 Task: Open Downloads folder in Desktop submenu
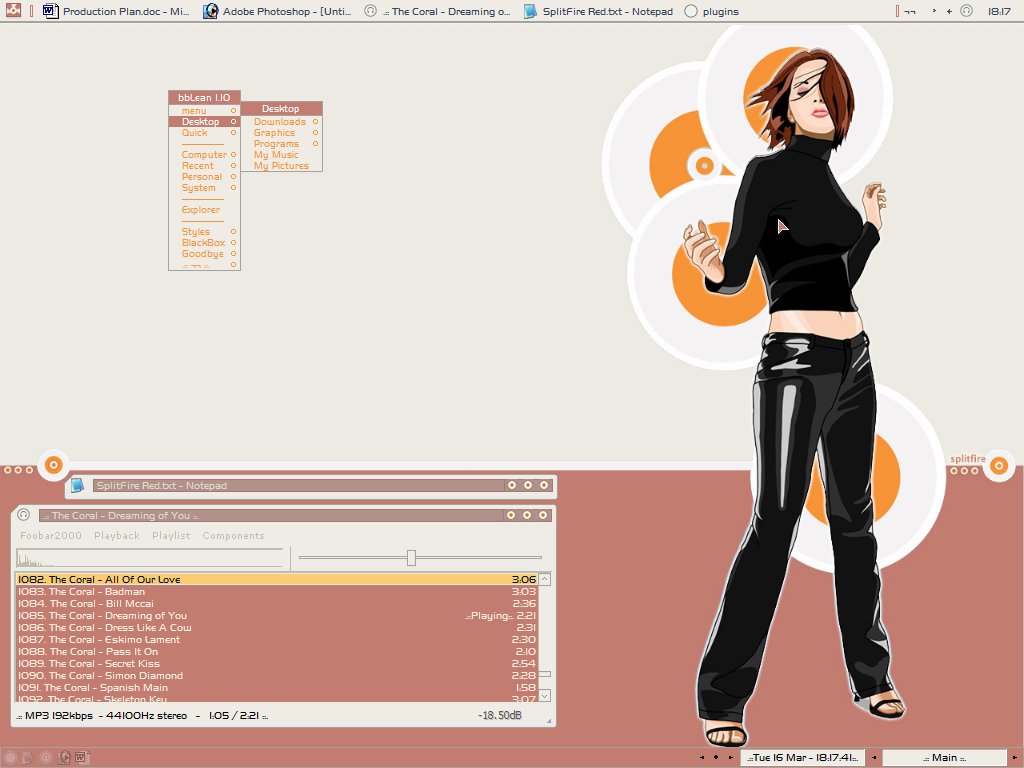pyautogui.click(x=281, y=121)
